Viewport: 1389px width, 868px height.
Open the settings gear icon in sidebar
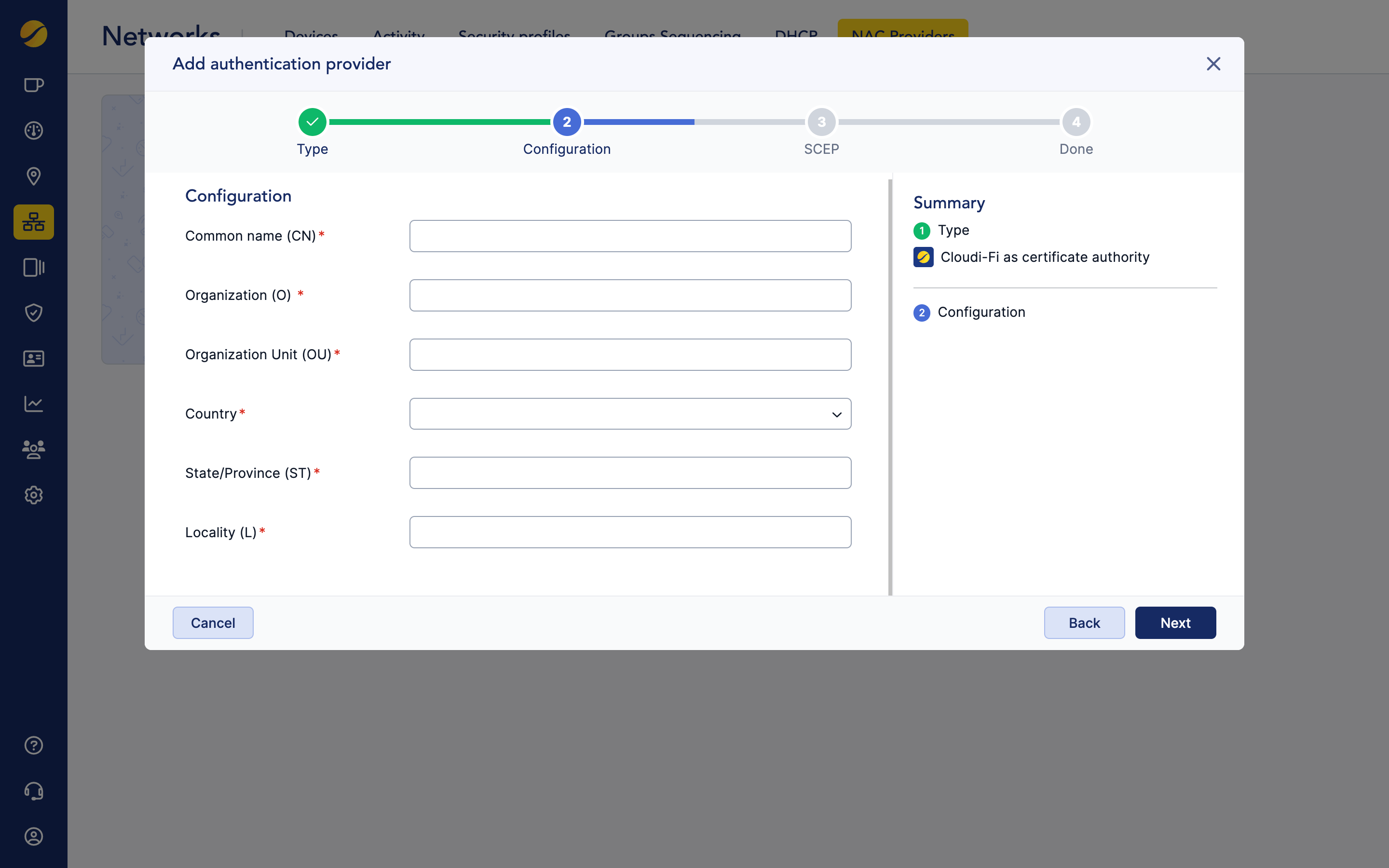[x=33, y=495]
